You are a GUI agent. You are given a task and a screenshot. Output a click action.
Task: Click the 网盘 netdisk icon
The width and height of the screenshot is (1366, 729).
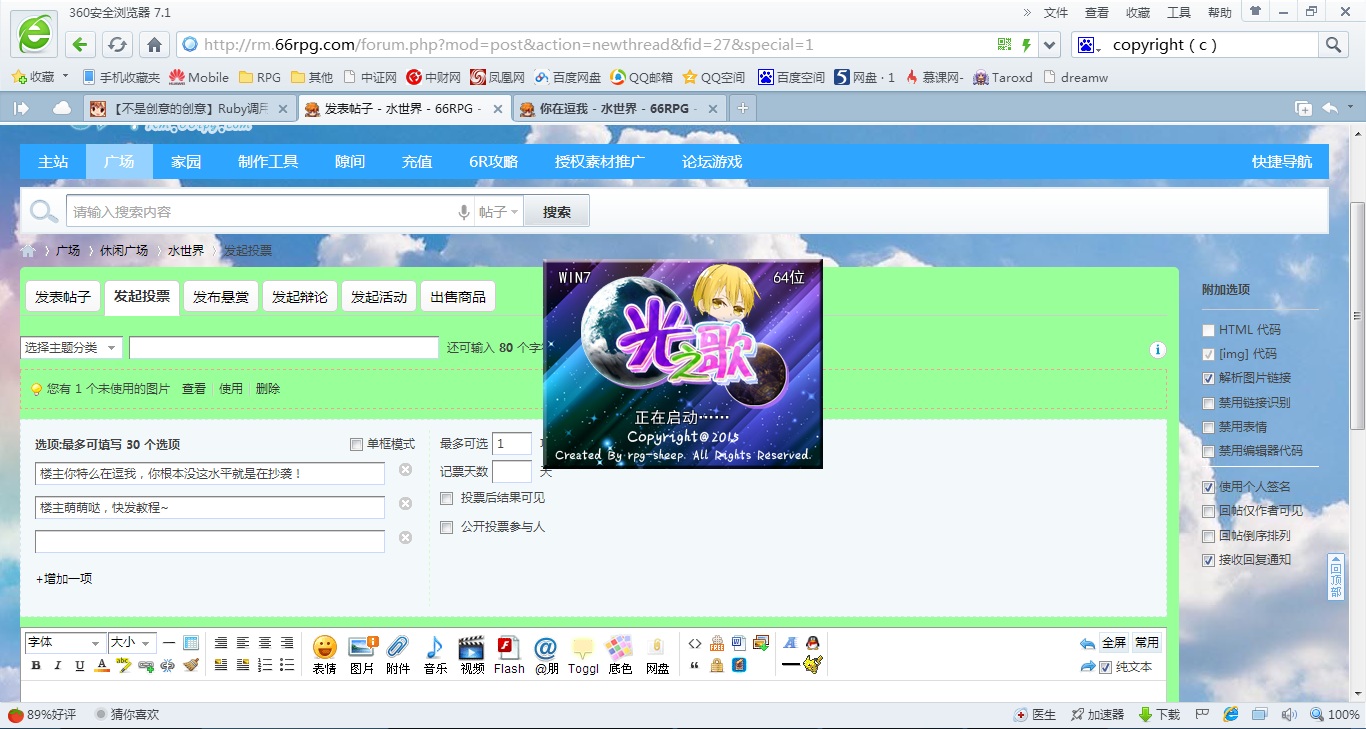point(657,654)
